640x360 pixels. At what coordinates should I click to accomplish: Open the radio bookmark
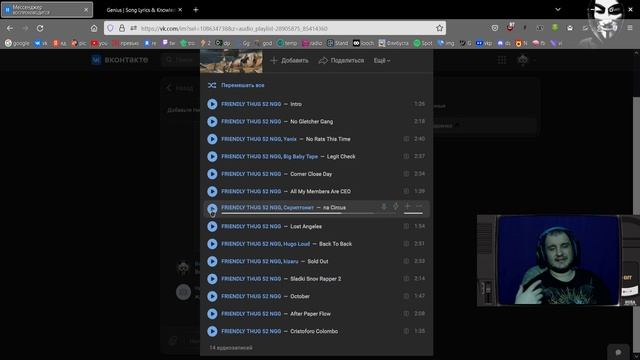click(312, 43)
